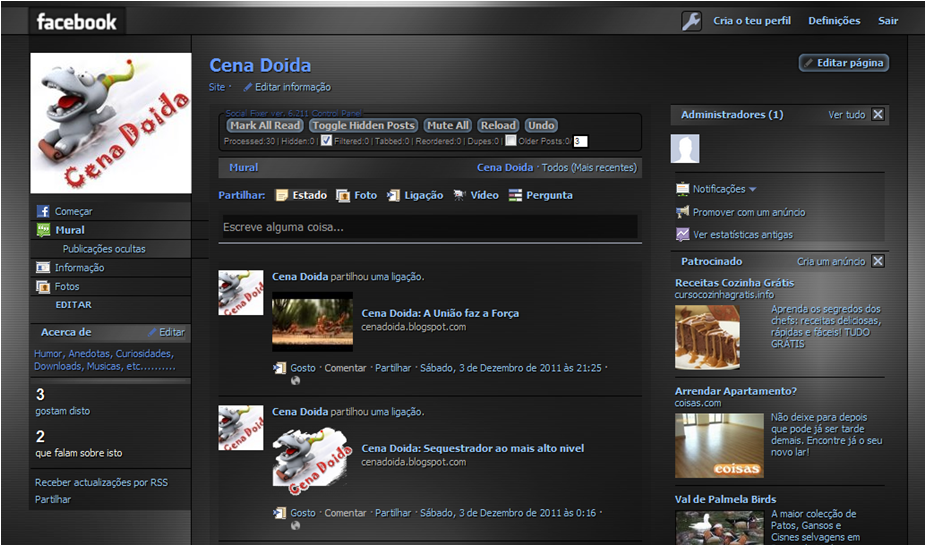The image size is (926, 546).
Task: Open Informação in the sidebar
Action: pyautogui.click(x=80, y=267)
